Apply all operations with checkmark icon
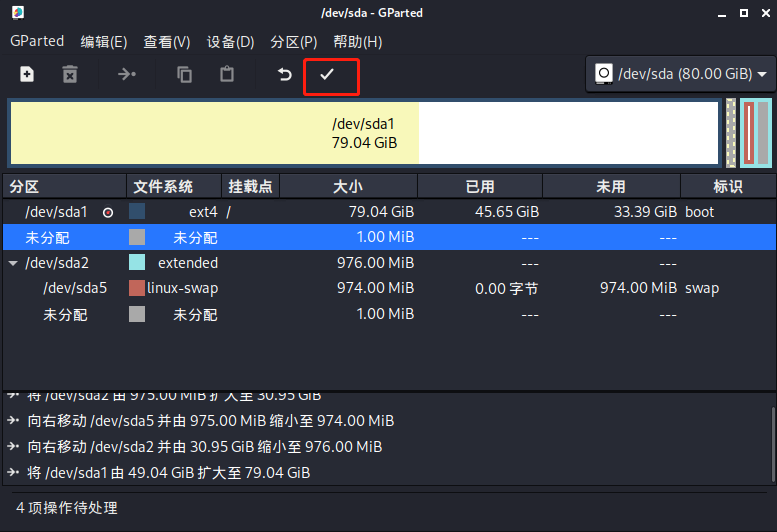The width and height of the screenshot is (777, 532). click(x=327, y=74)
